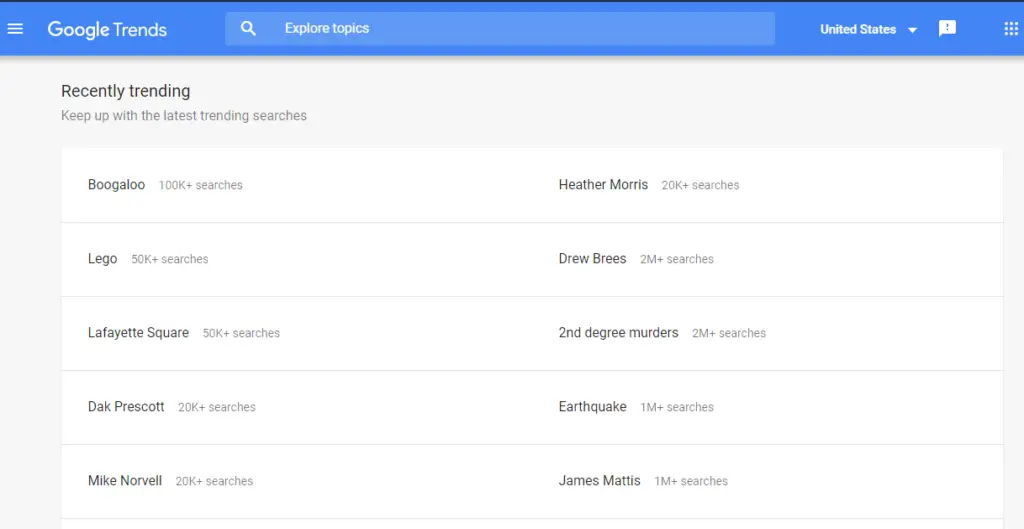
Task: Open the Earthquake trending search
Action: coord(592,406)
